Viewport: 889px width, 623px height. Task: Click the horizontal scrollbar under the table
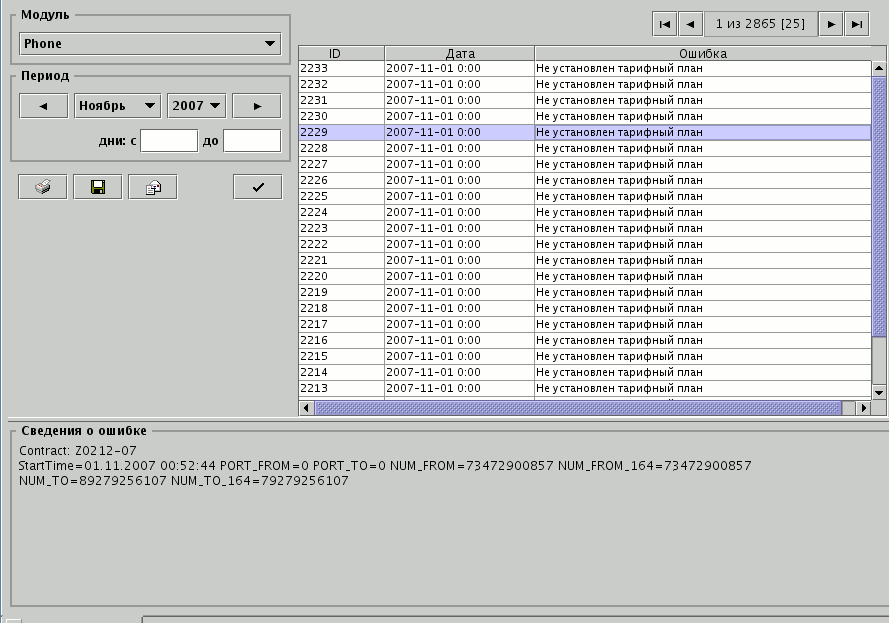coord(578,408)
